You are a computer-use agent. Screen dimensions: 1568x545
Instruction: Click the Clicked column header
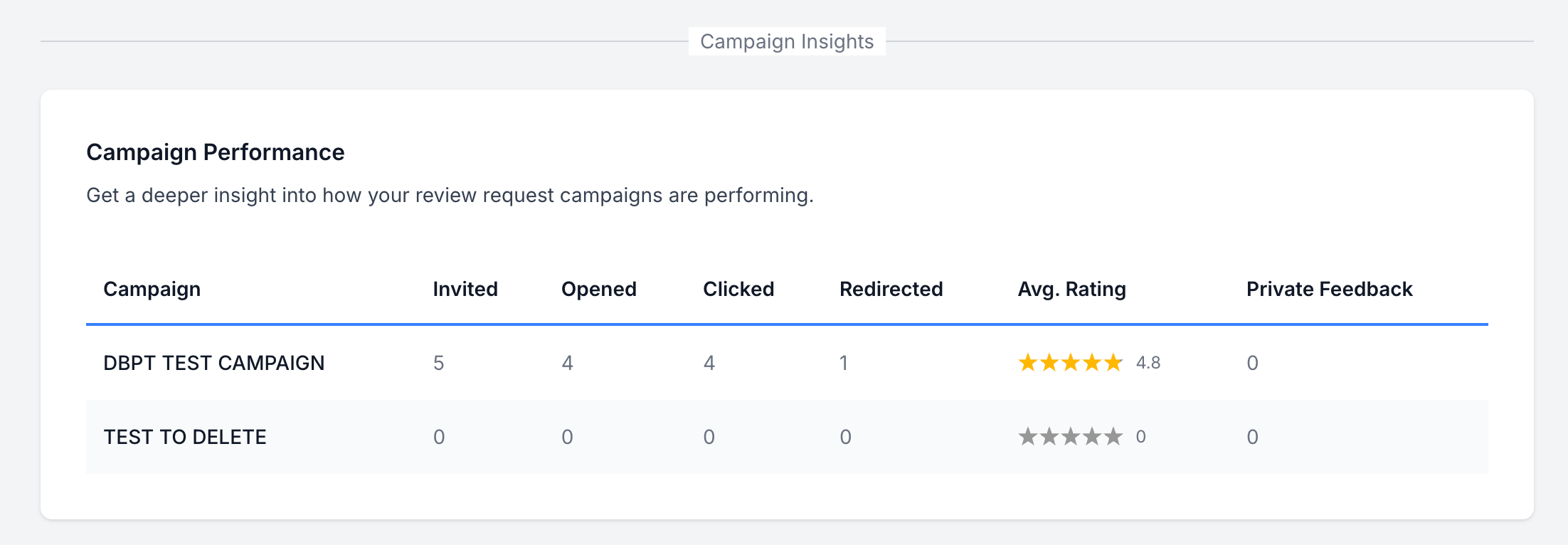coord(738,289)
